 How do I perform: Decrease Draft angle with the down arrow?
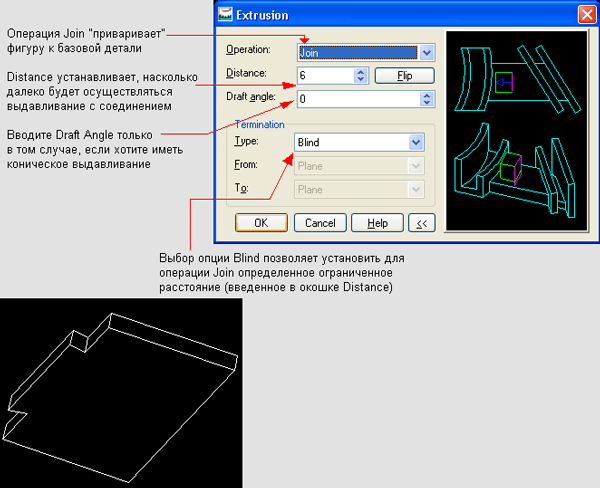tap(428, 103)
